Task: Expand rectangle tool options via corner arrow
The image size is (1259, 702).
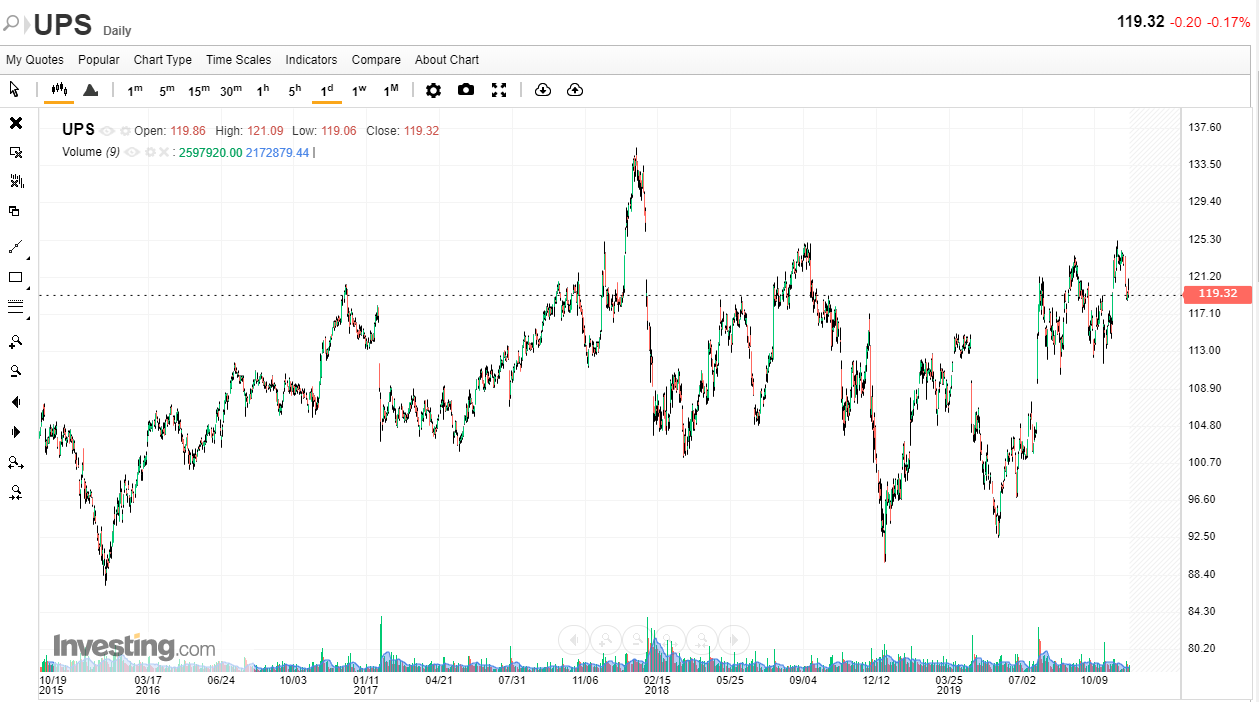Action: pyautogui.click(x=28, y=287)
